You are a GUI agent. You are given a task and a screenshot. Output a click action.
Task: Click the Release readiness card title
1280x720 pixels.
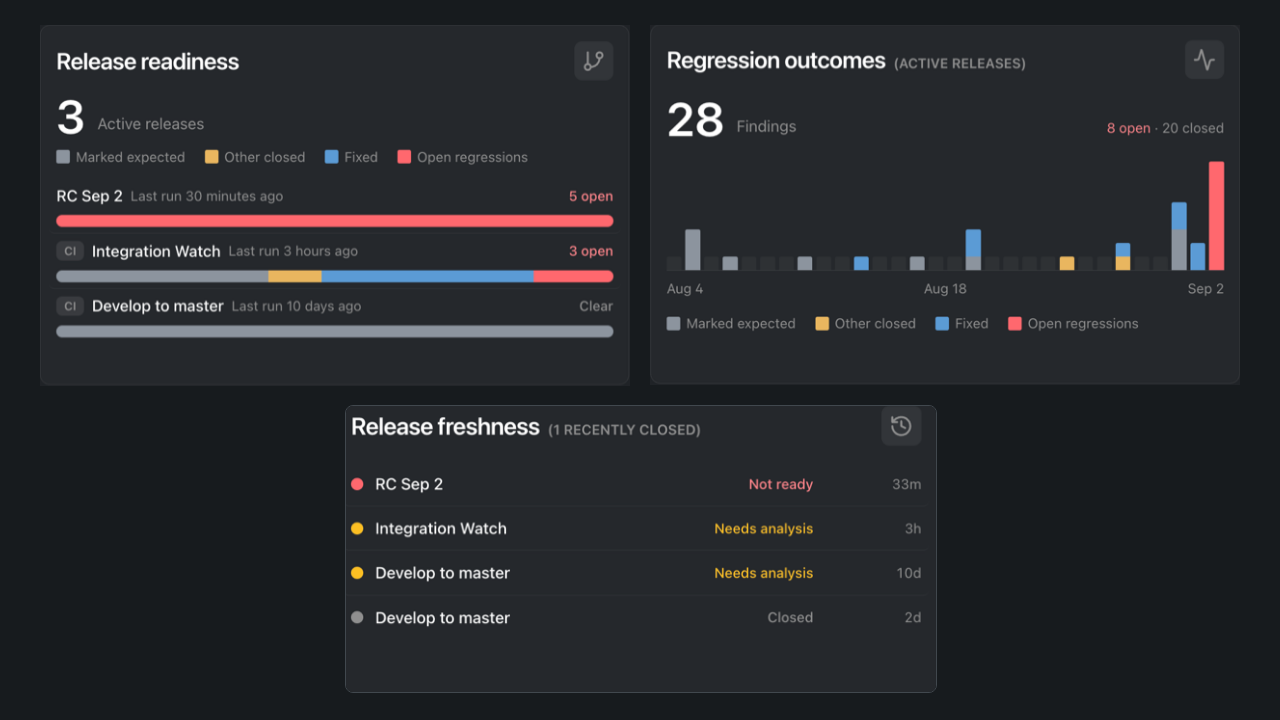pyautogui.click(x=148, y=62)
